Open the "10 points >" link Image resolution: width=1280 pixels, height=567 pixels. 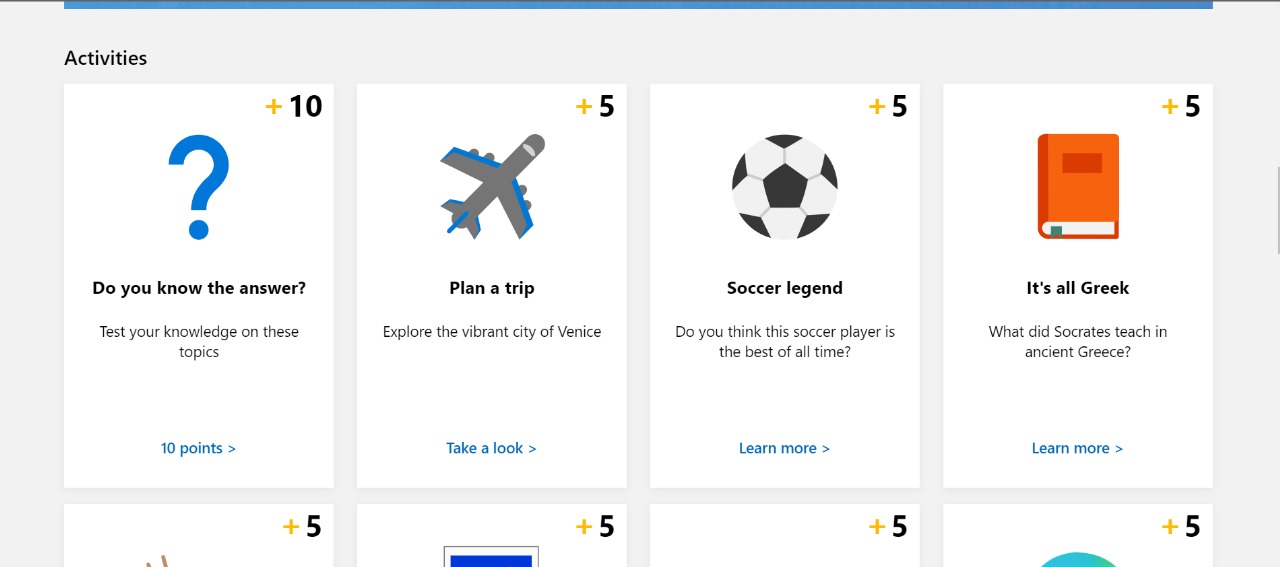[198, 448]
